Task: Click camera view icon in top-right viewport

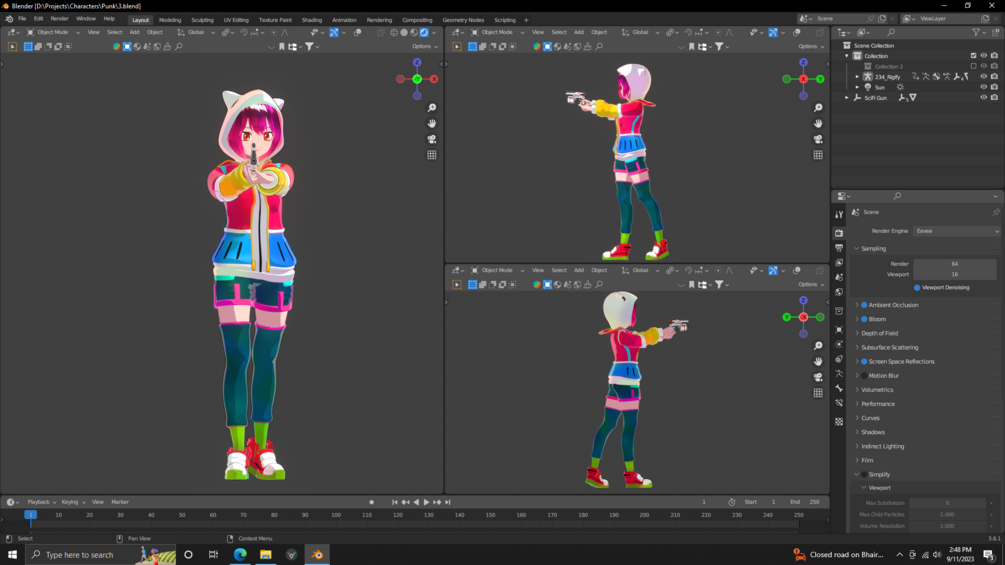Action: 818,139
